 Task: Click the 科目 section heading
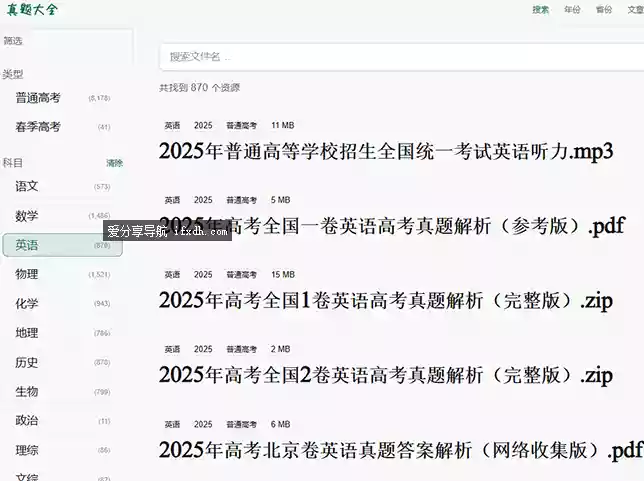13,163
